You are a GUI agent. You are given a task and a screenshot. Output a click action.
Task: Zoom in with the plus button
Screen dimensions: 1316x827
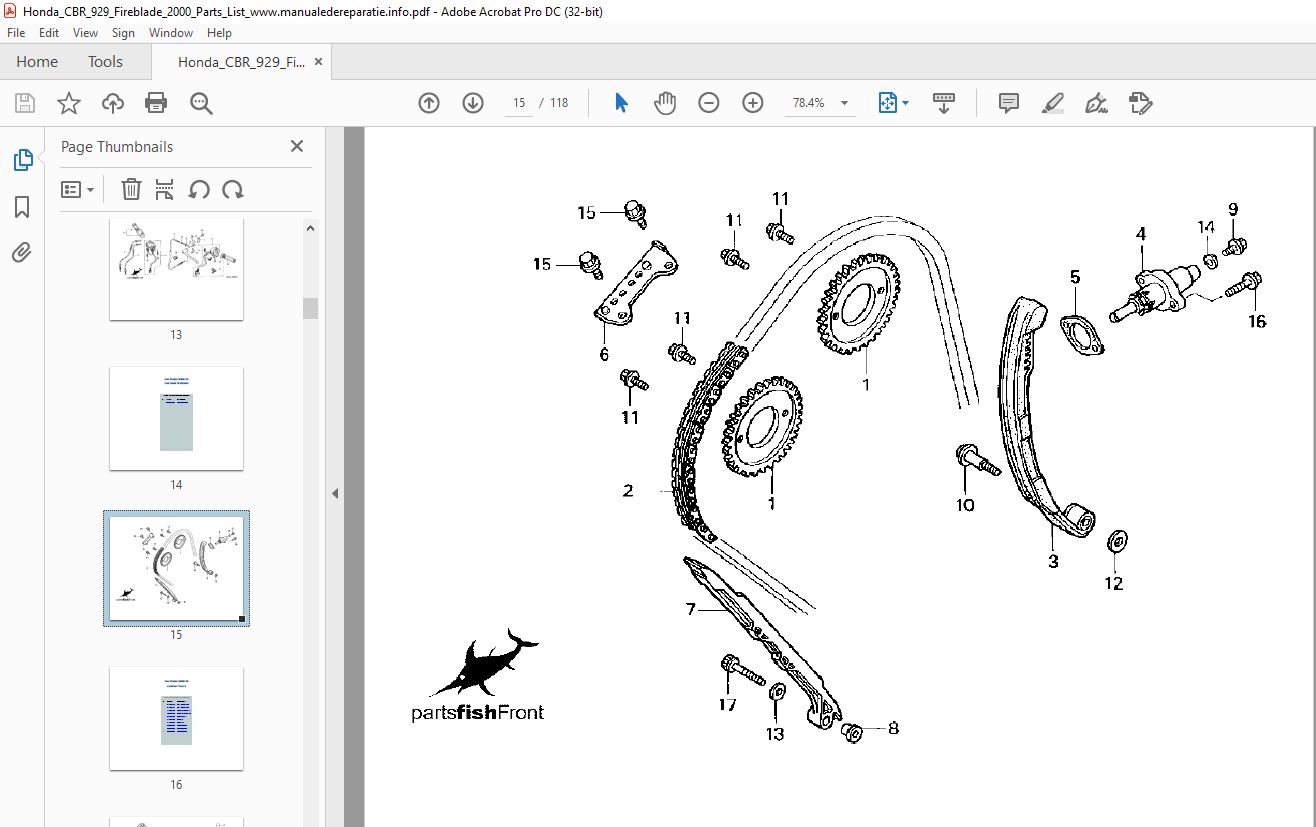click(753, 103)
